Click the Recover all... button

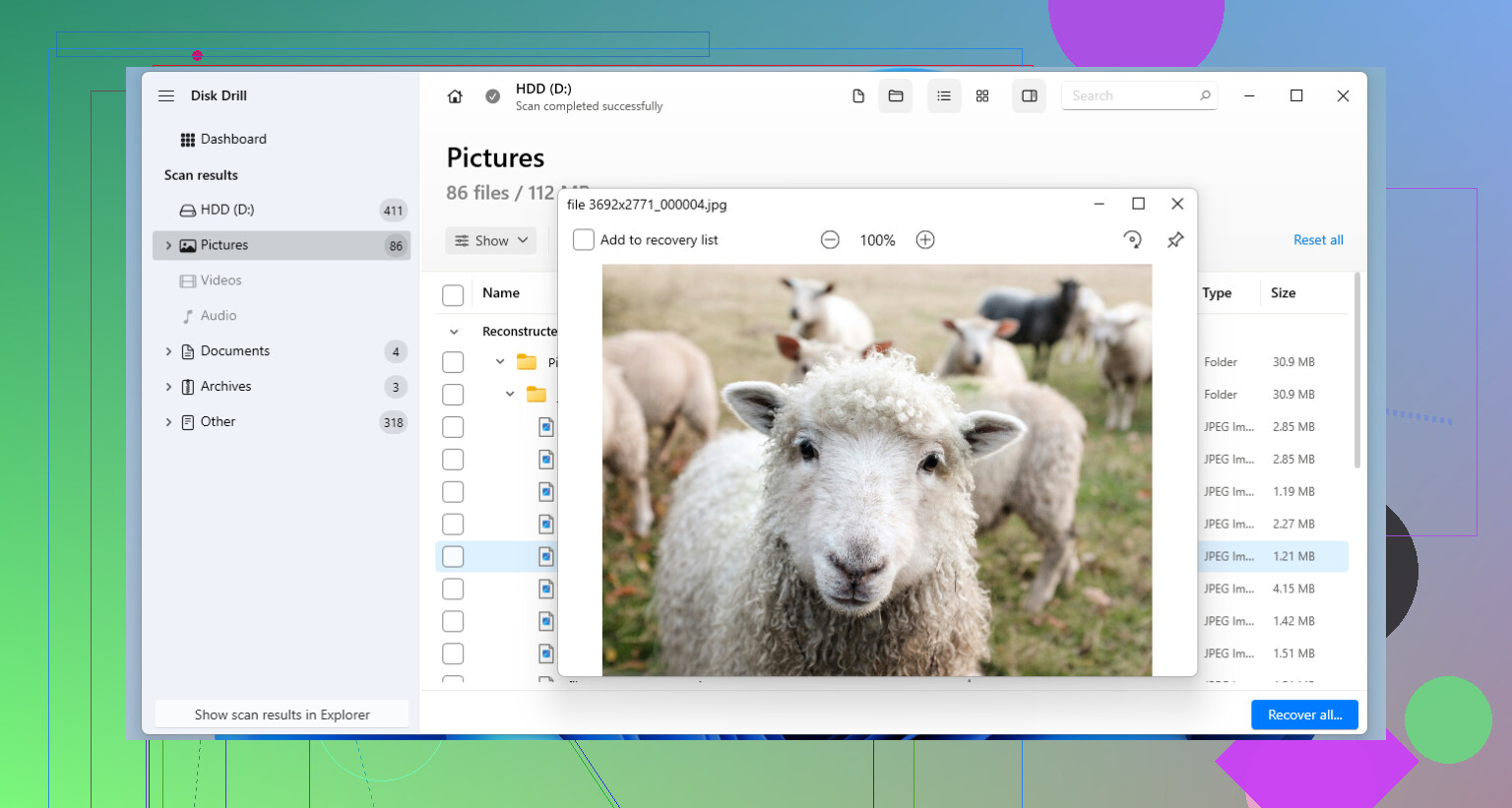pyautogui.click(x=1305, y=715)
